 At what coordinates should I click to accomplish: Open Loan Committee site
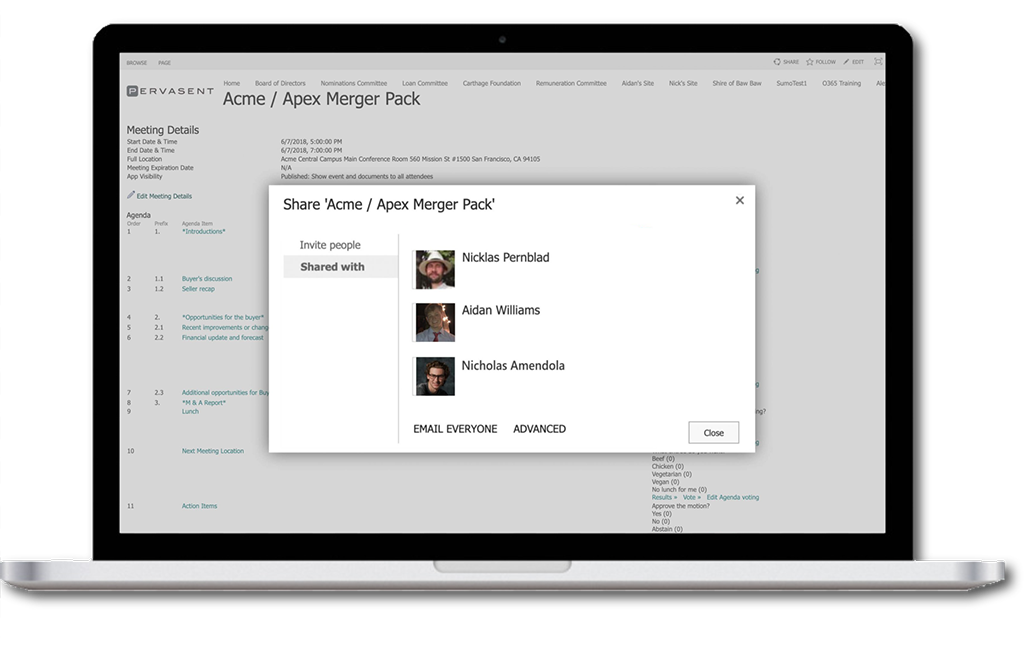click(424, 84)
